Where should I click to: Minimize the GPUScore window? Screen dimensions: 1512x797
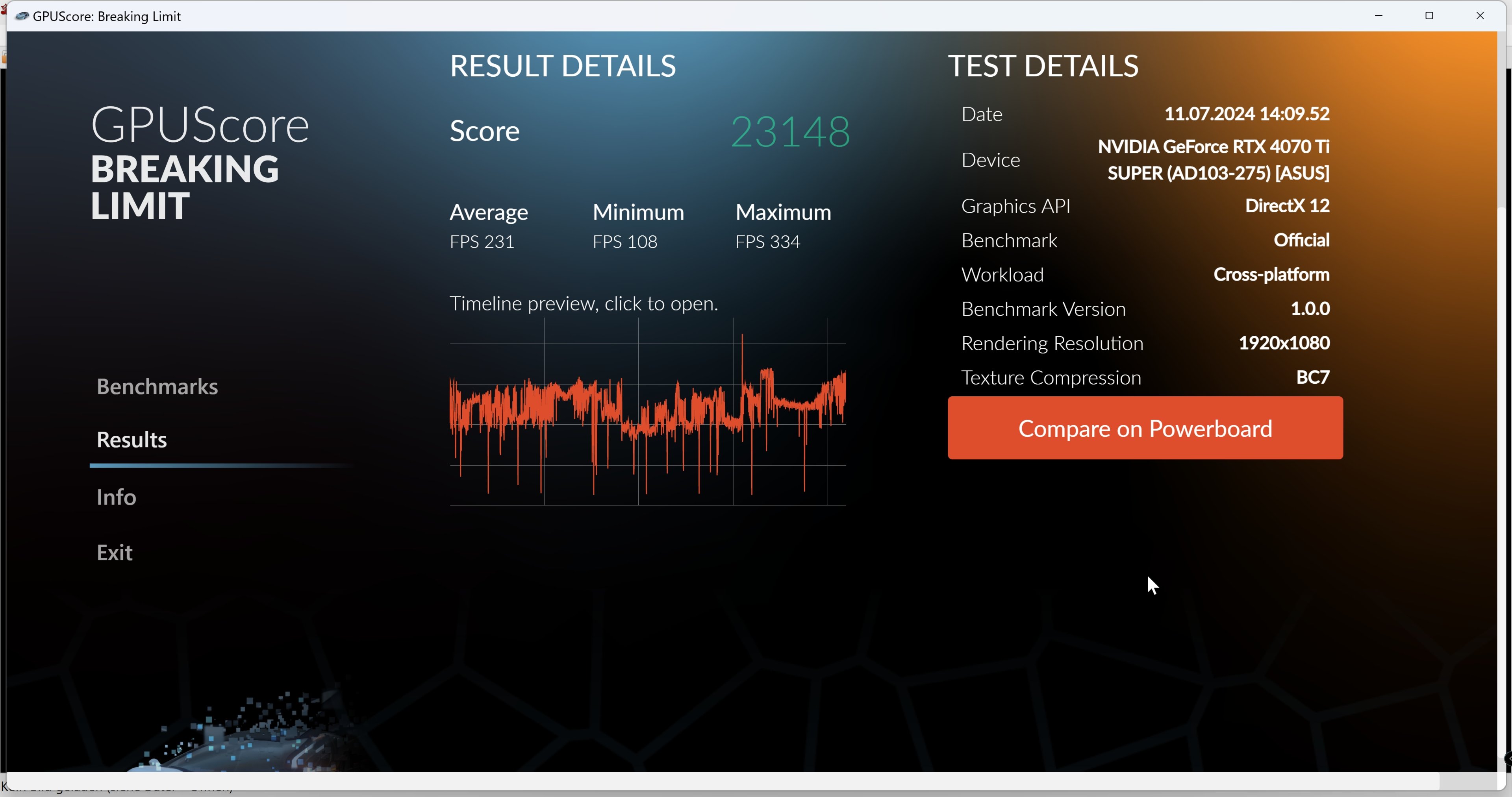(1378, 16)
